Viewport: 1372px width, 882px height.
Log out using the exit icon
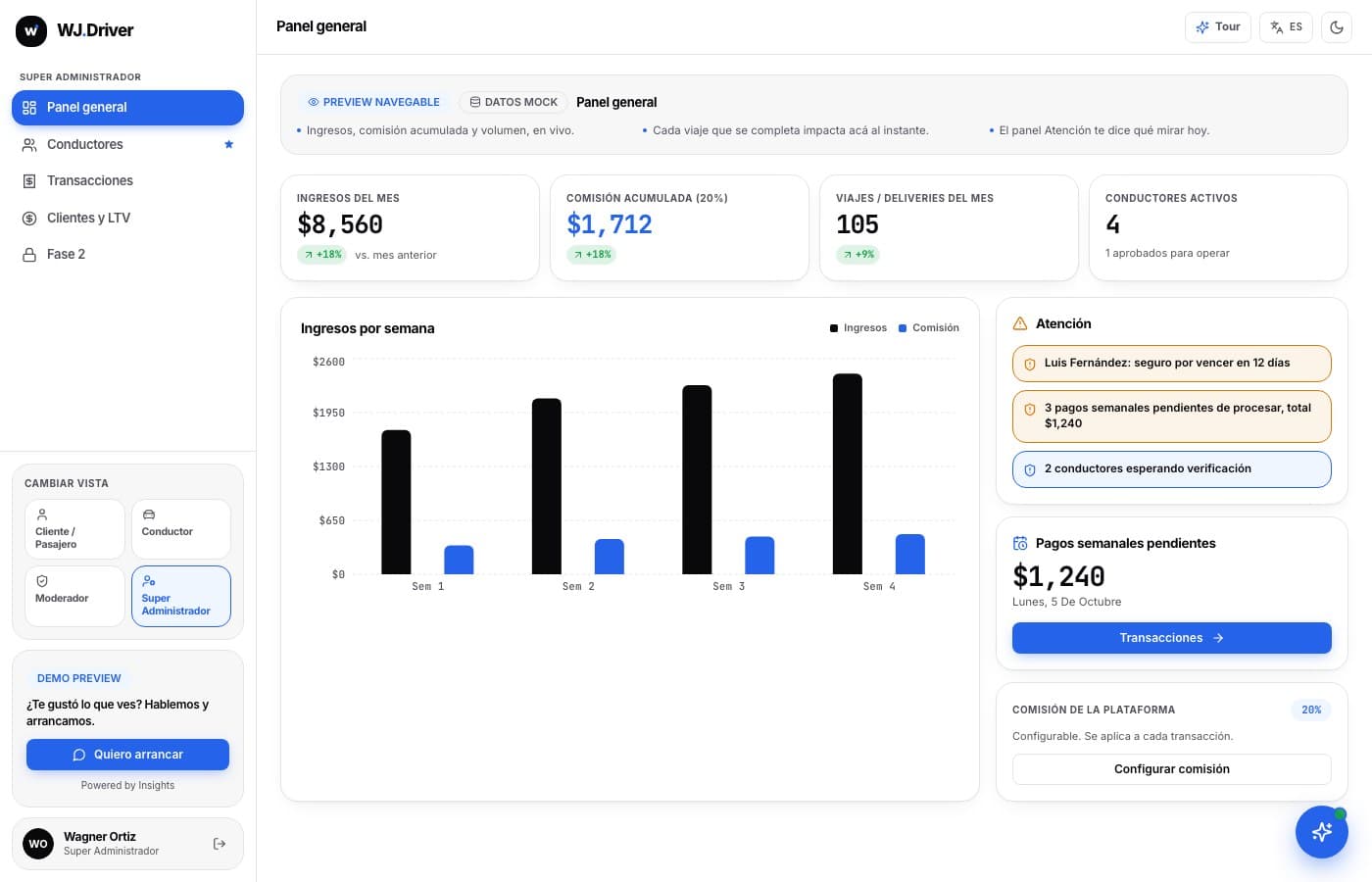(x=220, y=844)
